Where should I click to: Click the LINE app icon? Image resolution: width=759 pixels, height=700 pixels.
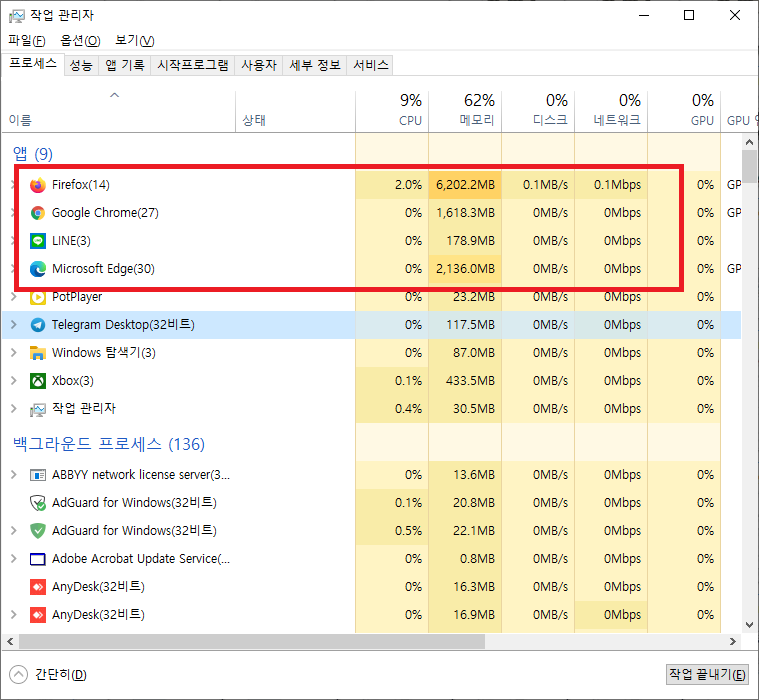tap(38, 241)
